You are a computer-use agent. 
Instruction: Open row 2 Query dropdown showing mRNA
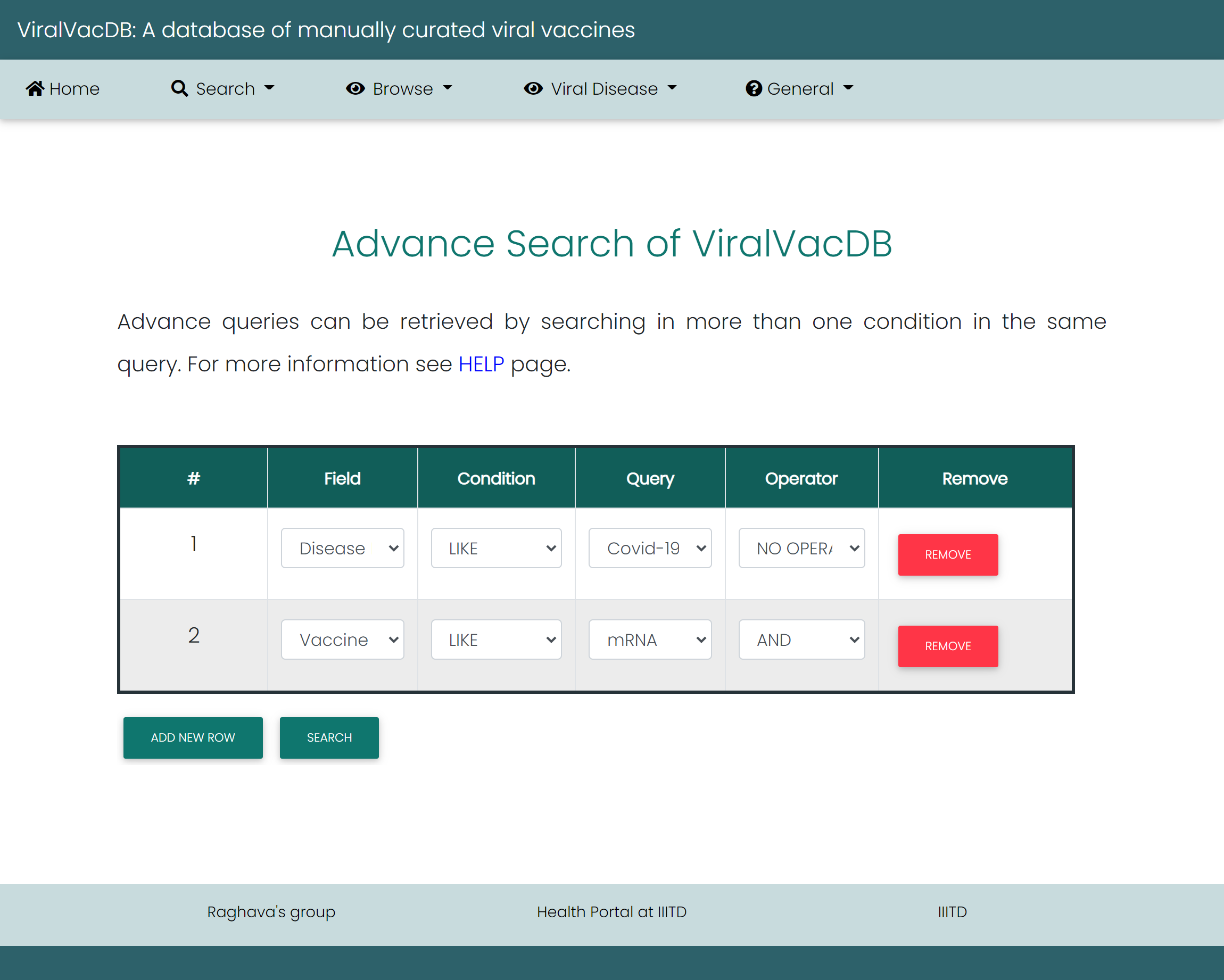(x=649, y=640)
